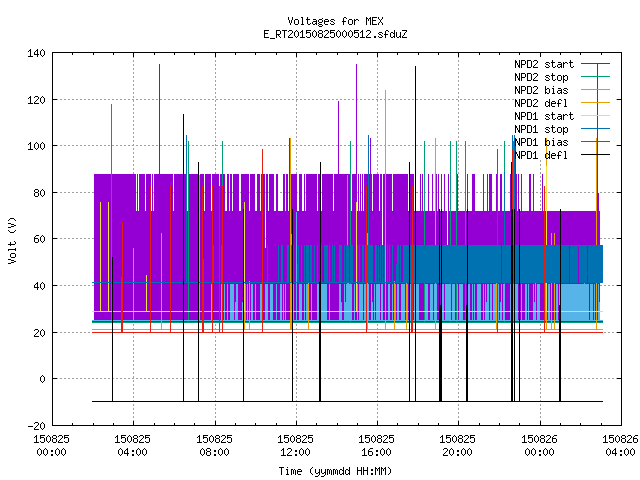Click the black NPD1 defl legend line

pos(596,155)
